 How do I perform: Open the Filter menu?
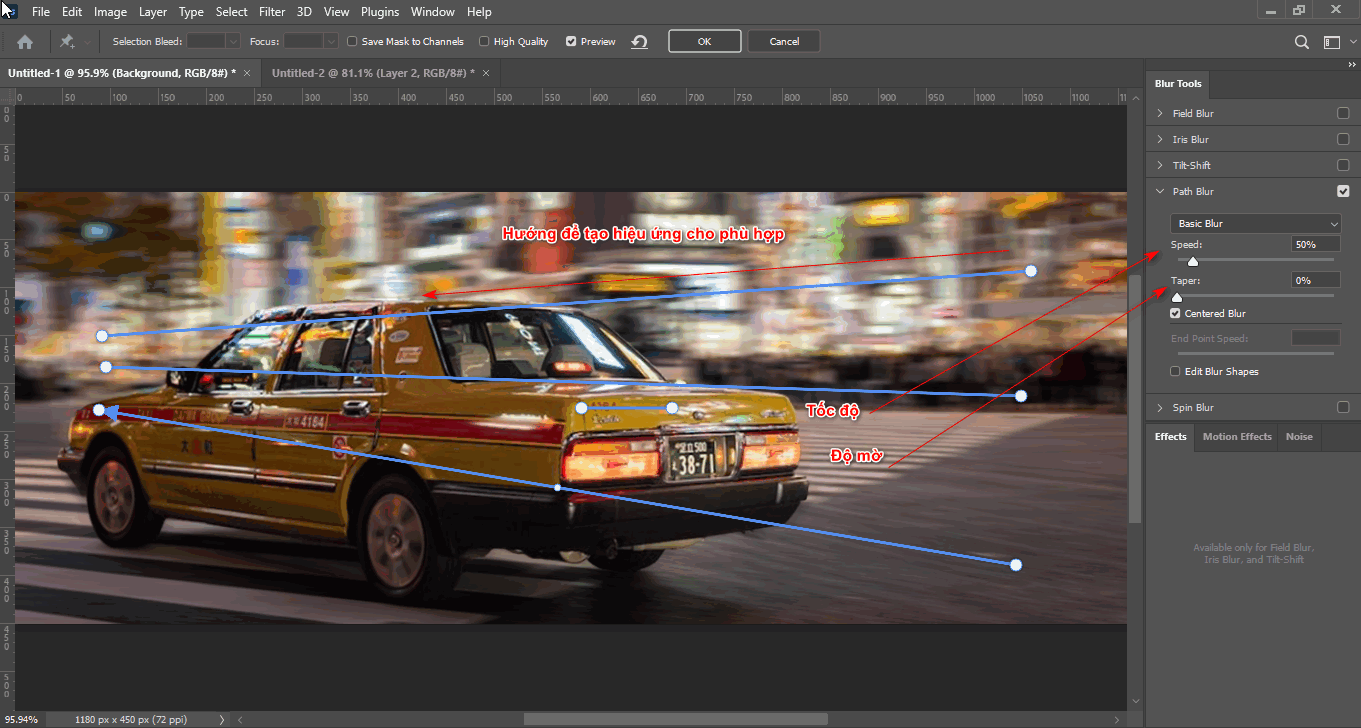point(272,11)
